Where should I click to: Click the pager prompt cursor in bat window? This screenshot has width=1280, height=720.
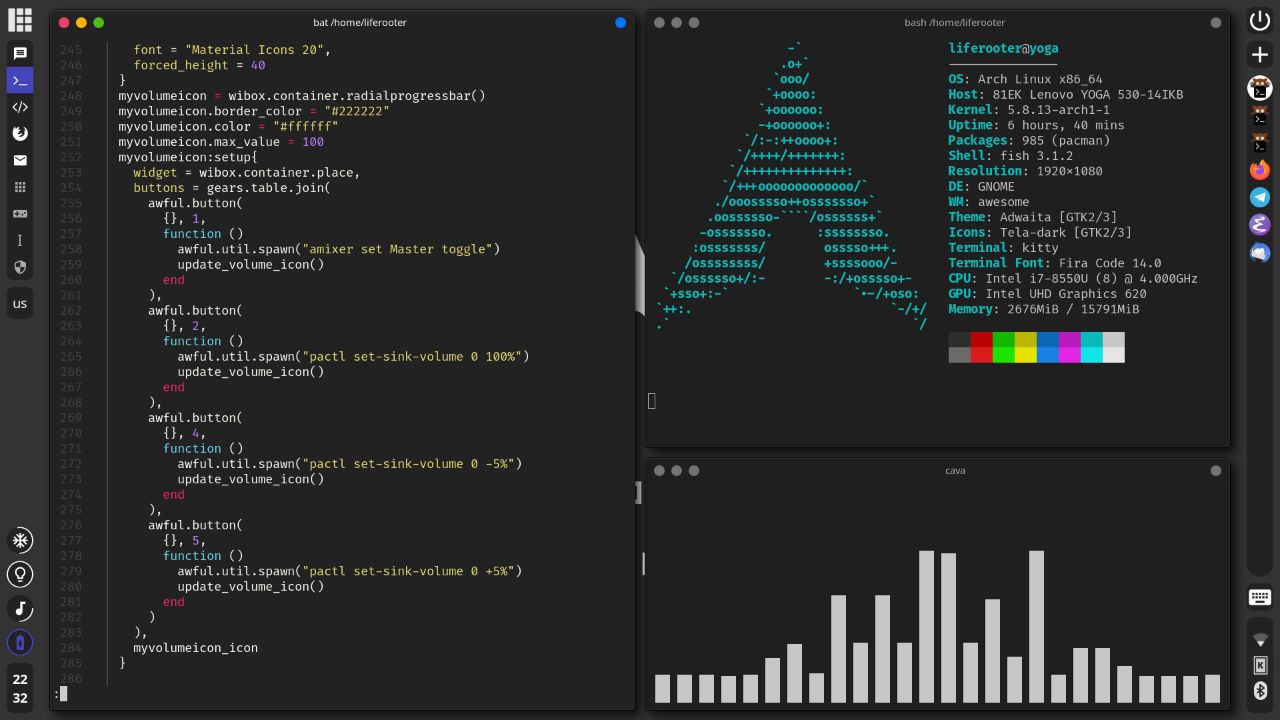click(63, 693)
